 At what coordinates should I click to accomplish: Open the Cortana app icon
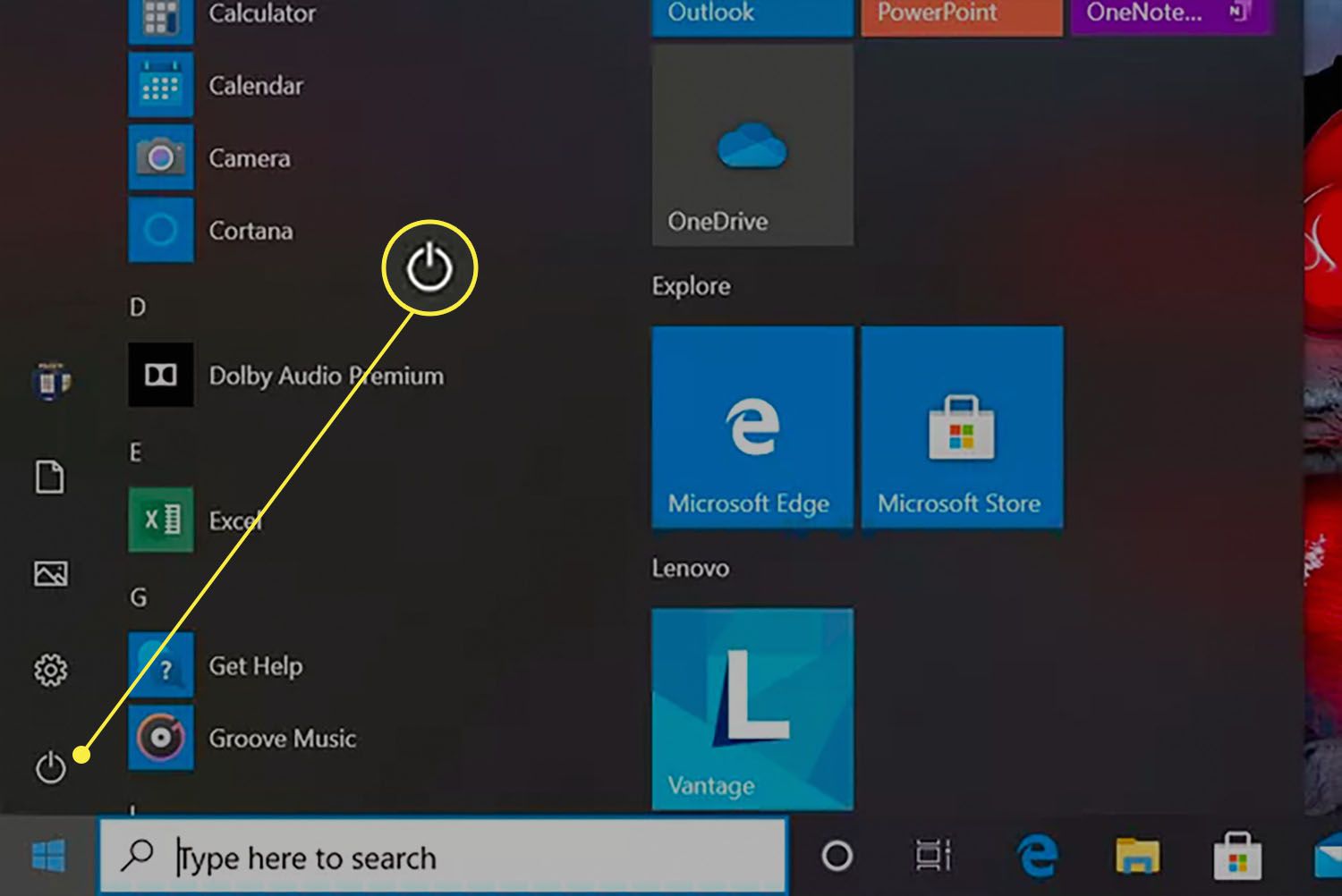(x=161, y=230)
